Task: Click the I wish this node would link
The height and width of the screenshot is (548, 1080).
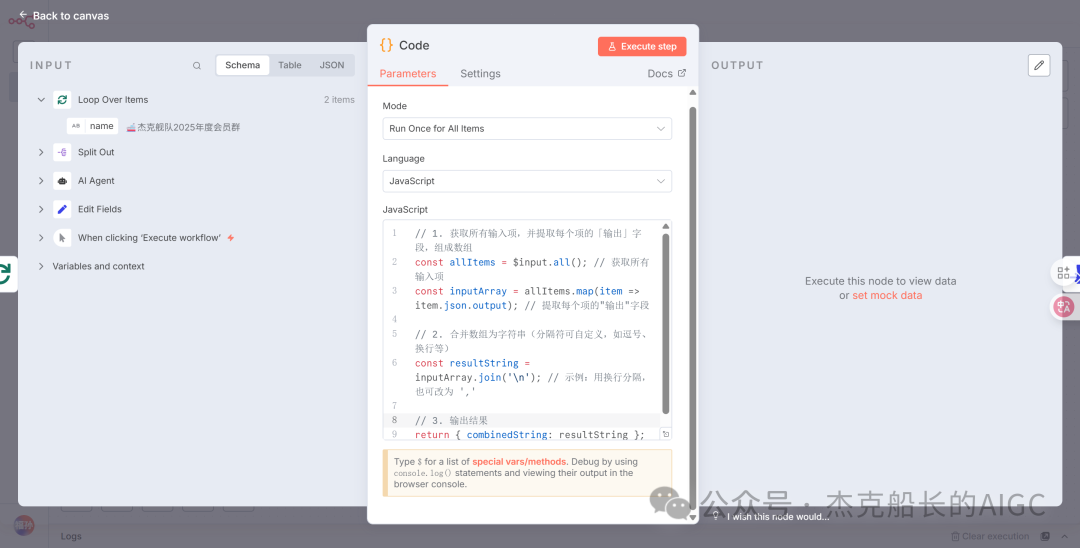Action: pos(778,516)
